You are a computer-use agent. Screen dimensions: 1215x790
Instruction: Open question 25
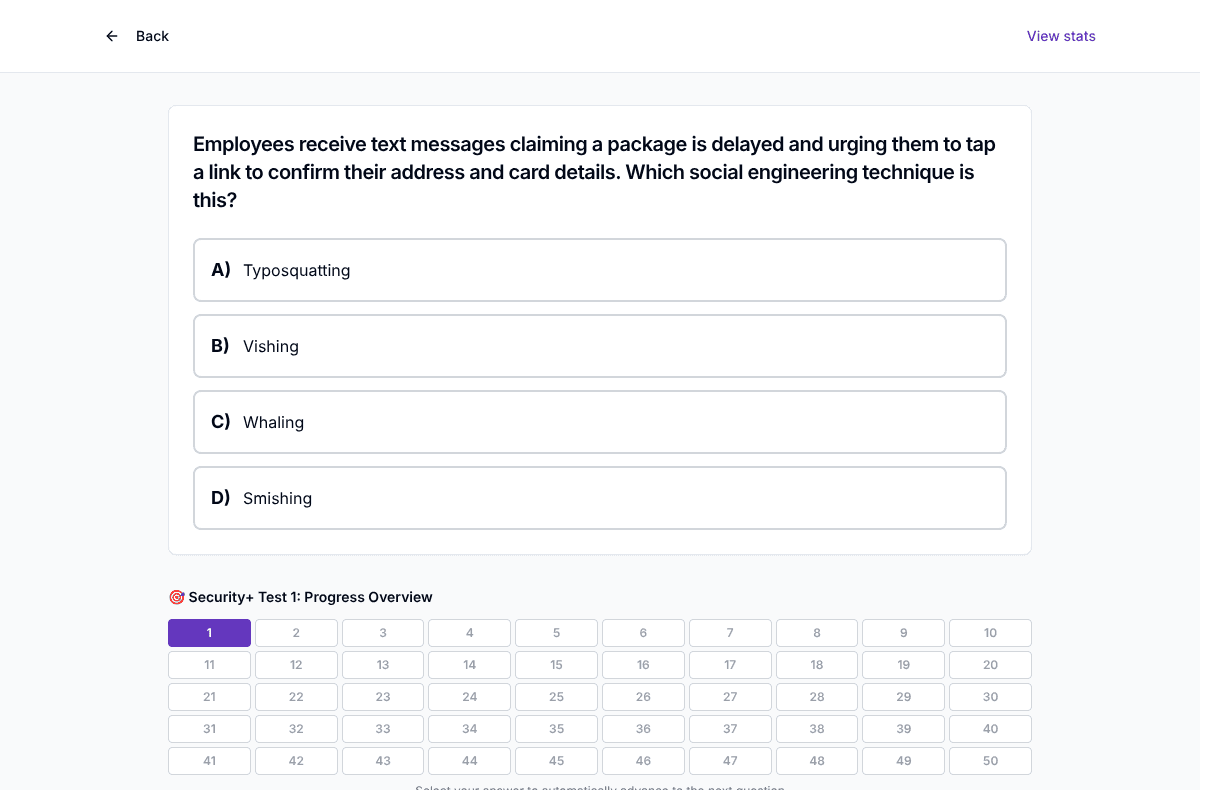(x=556, y=697)
